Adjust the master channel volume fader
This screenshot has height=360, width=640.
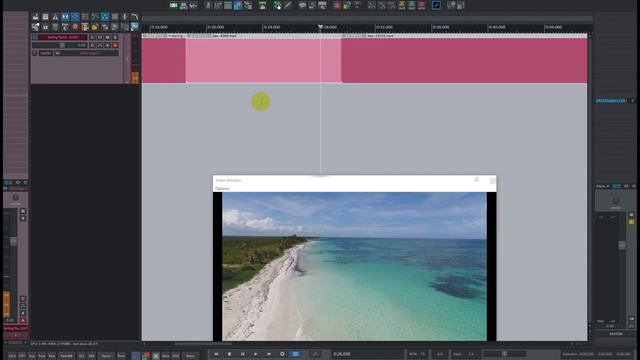tap(622, 245)
